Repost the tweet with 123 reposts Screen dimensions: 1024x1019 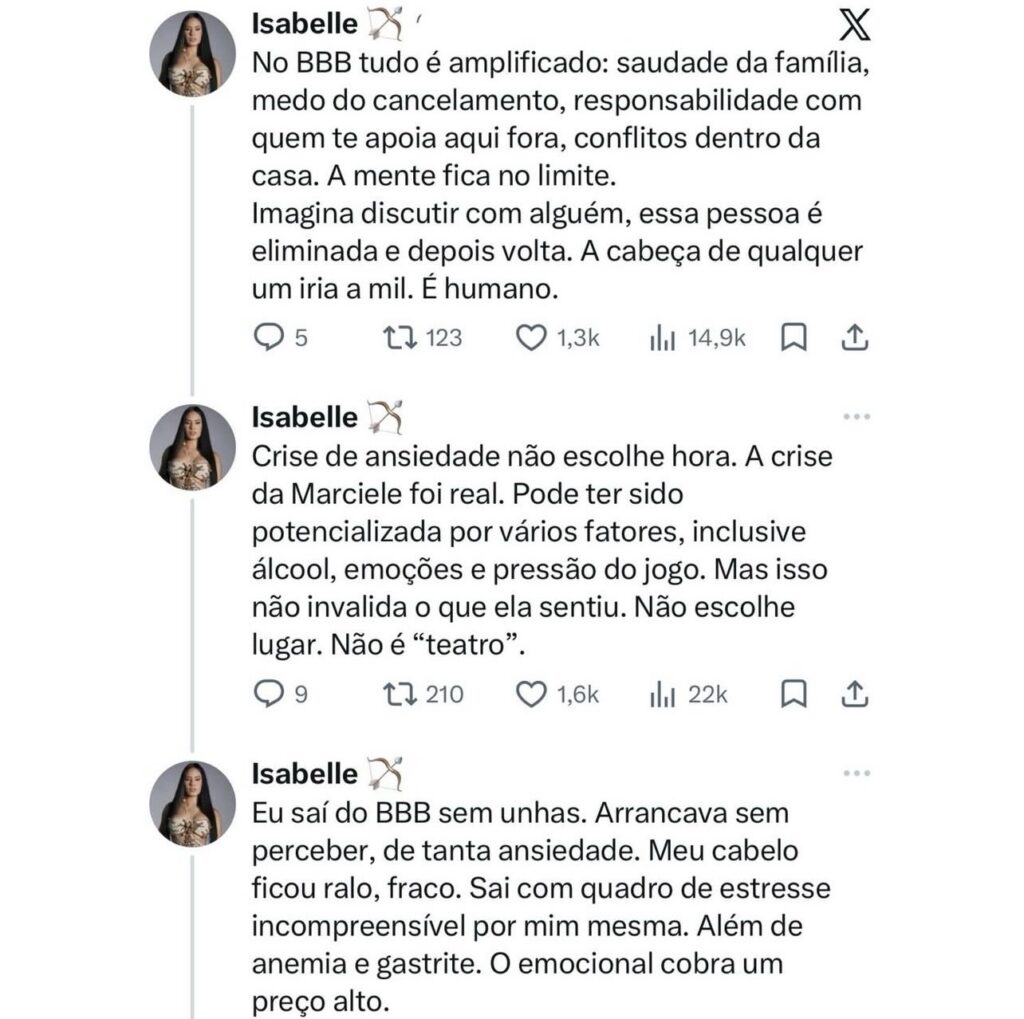pos(398,339)
